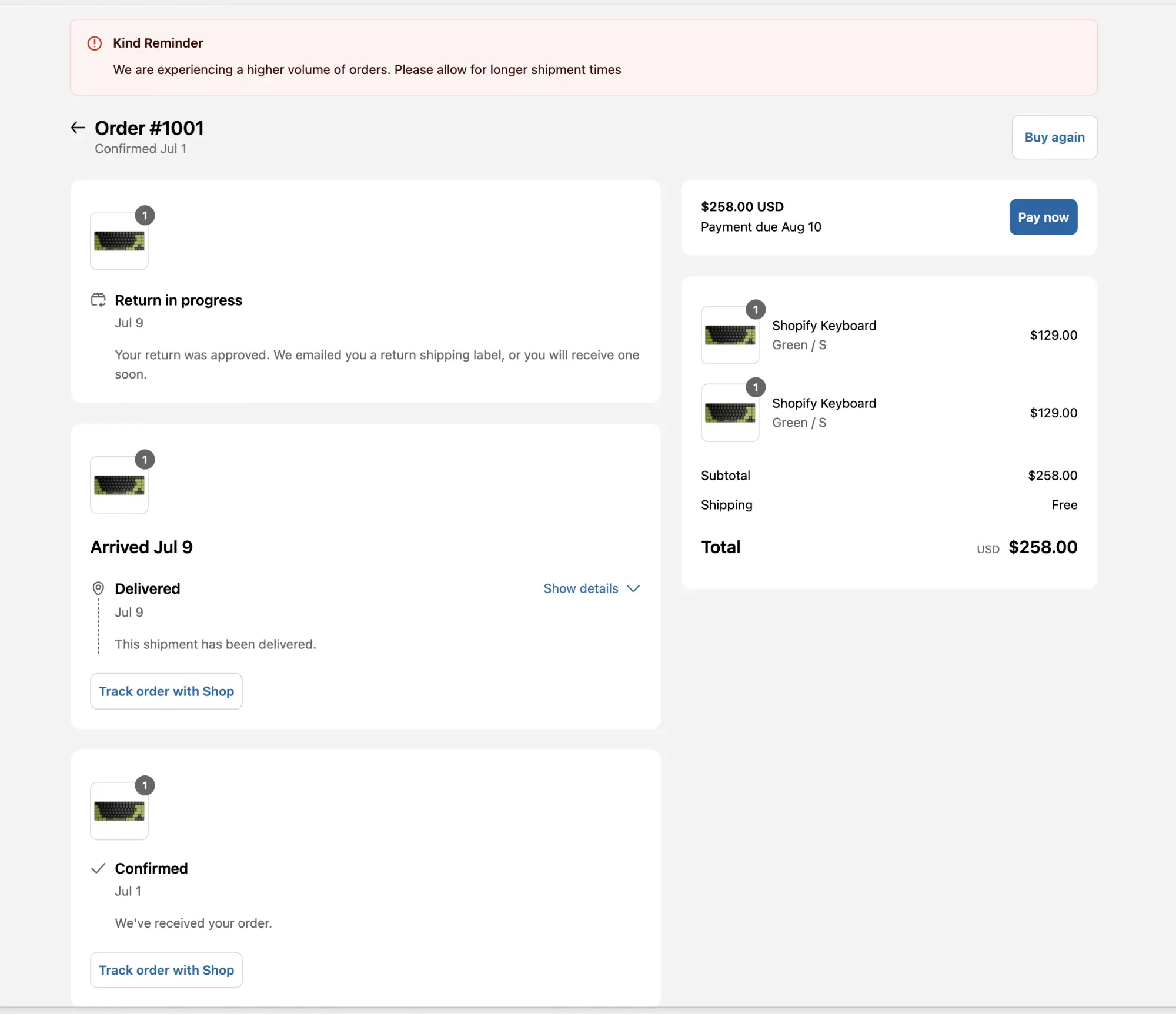The width and height of the screenshot is (1176, 1014).
Task: Click the Total $258.00 amount
Action: pyautogui.click(x=1043, y=547)
